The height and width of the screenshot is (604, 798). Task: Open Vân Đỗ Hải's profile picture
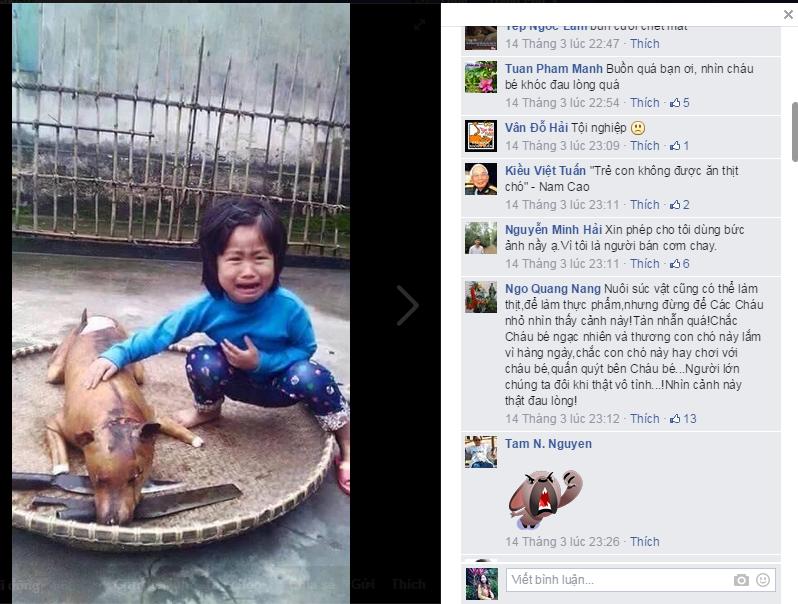pos(480,136)
